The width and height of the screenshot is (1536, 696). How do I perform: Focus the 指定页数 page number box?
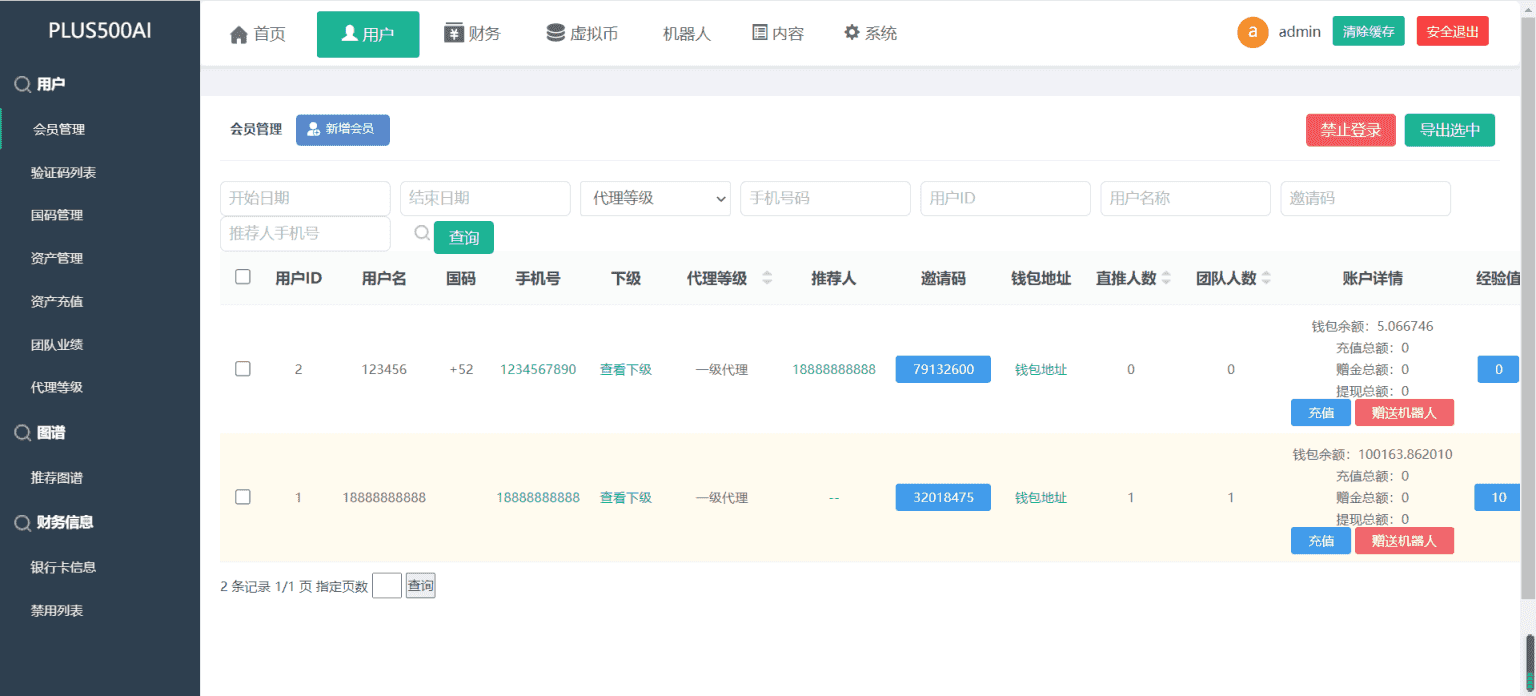point(387,586)
